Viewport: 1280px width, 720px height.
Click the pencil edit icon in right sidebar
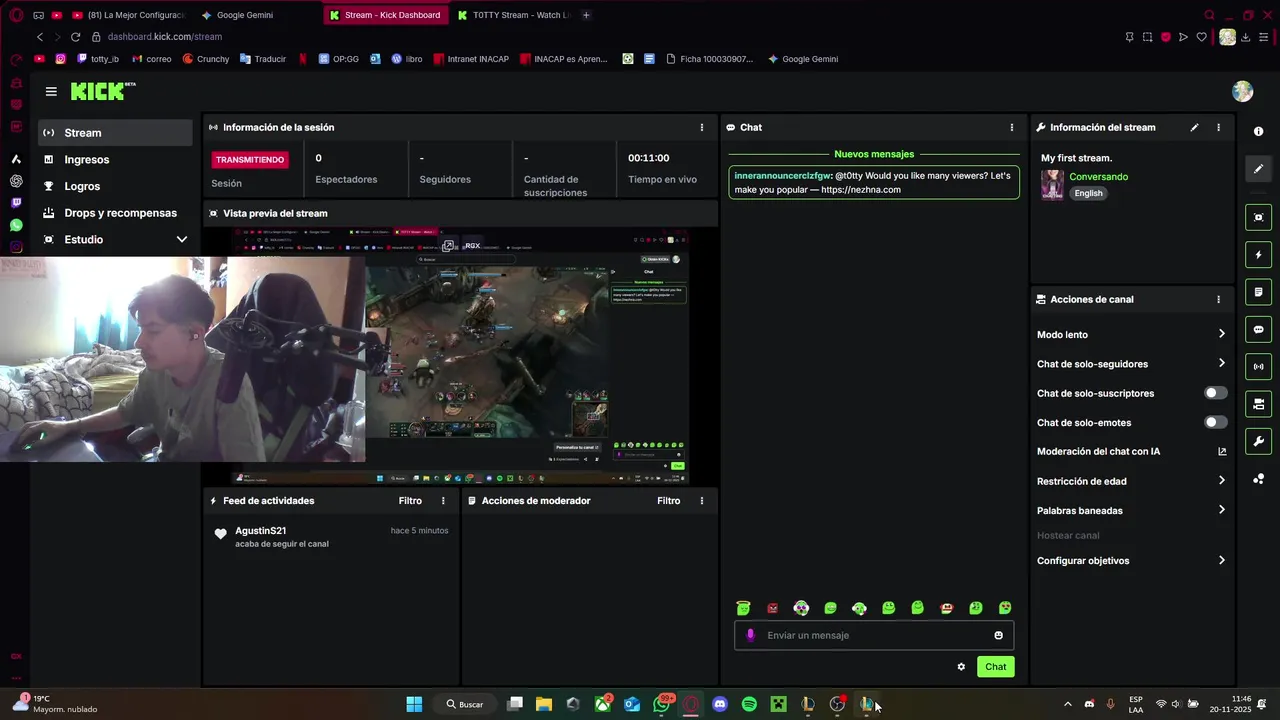1258,169
